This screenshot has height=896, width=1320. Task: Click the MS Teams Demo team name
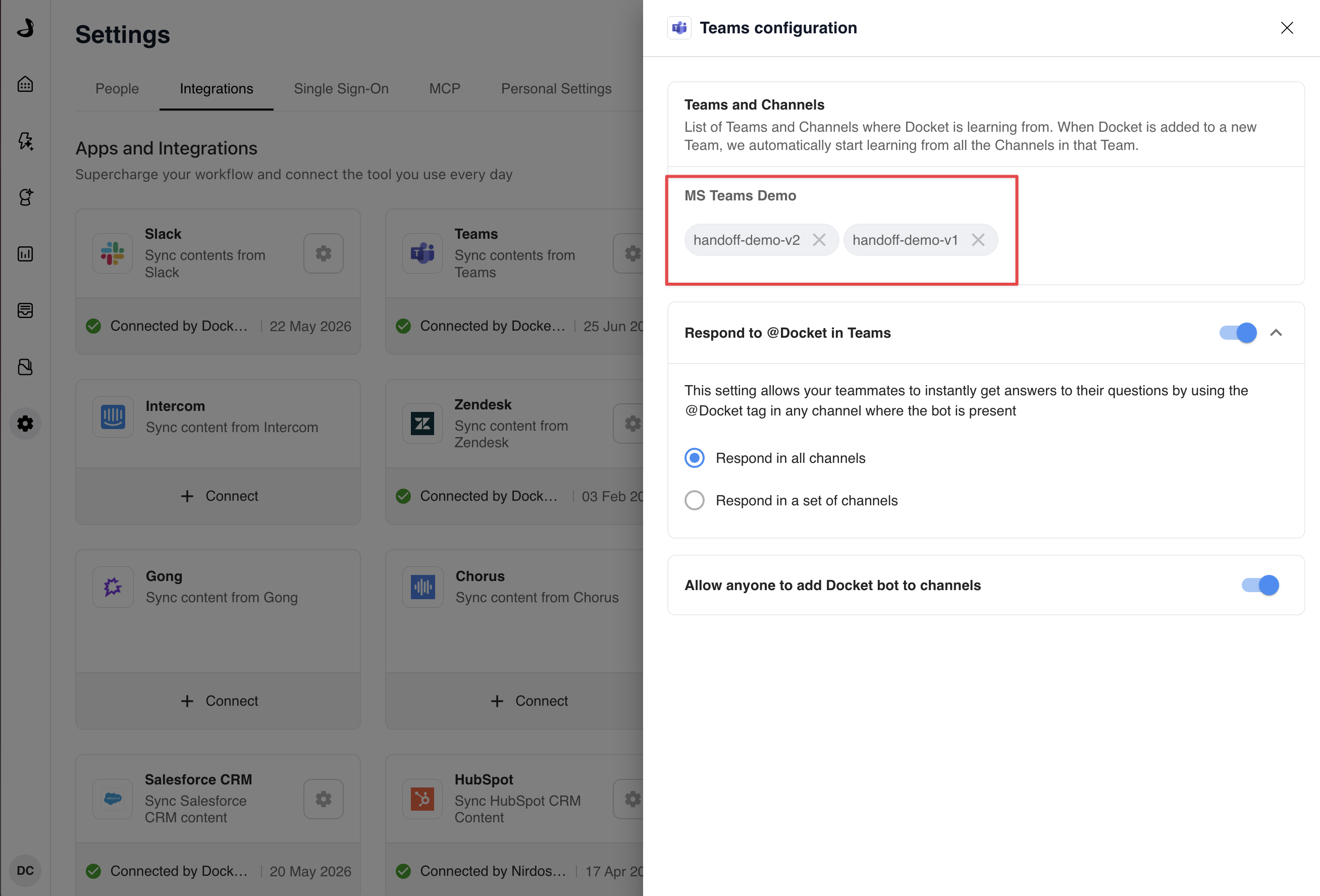pos(740,195)
